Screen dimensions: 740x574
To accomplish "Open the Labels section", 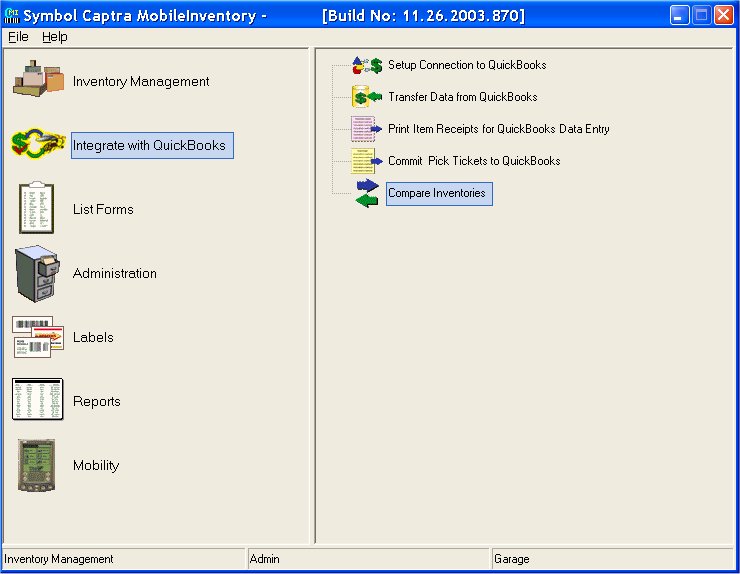I will [x=93, y=337].
